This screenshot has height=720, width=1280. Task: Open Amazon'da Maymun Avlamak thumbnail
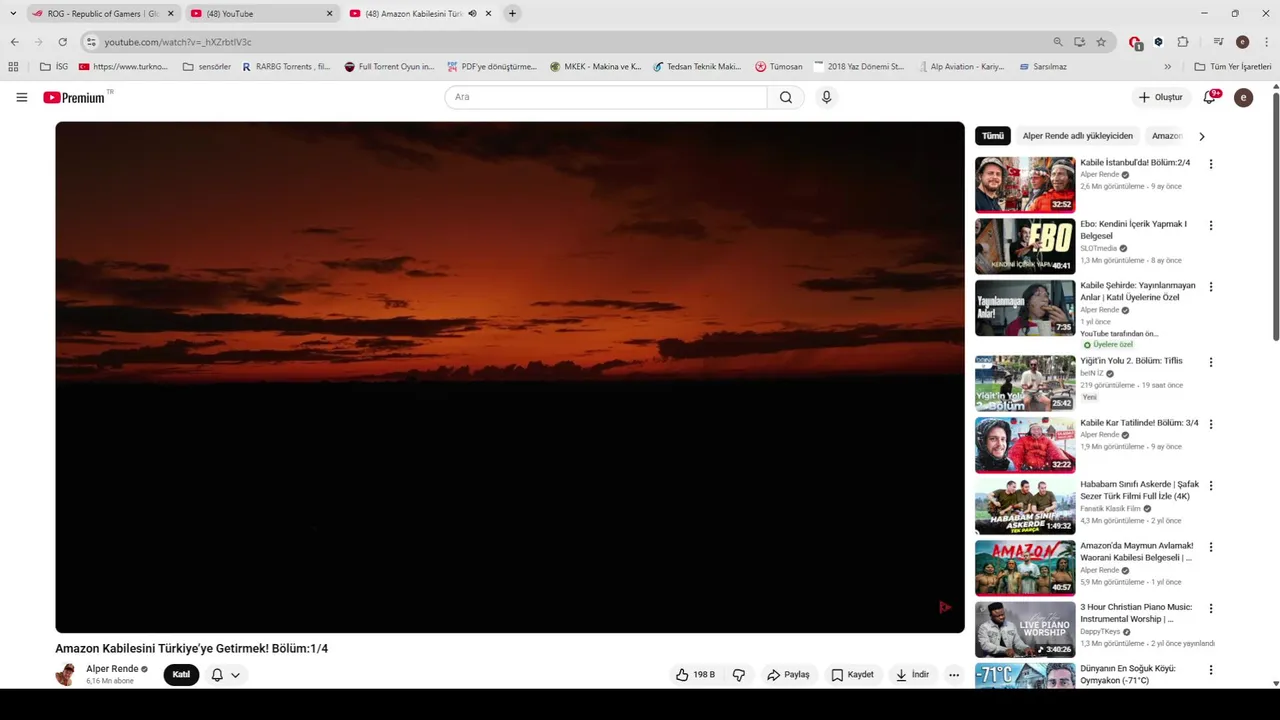pos(1025,568)
